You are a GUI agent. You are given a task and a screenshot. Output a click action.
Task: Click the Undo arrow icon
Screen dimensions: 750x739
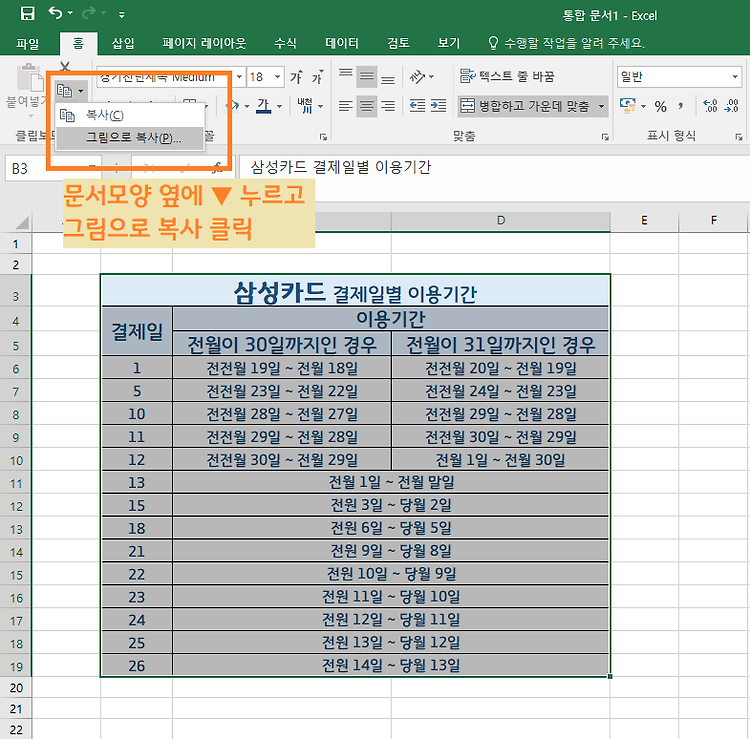click(55, 13)
